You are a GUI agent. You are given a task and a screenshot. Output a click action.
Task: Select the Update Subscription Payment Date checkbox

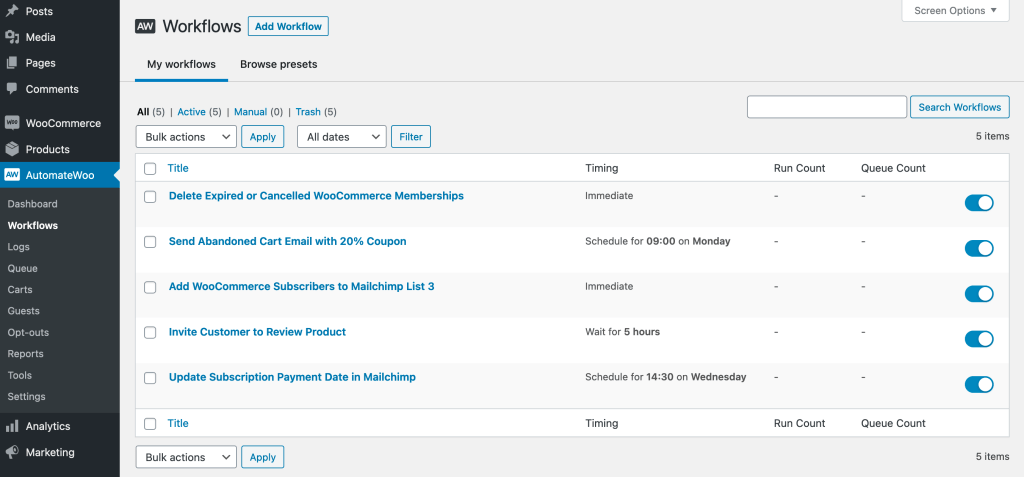(150, 378)
